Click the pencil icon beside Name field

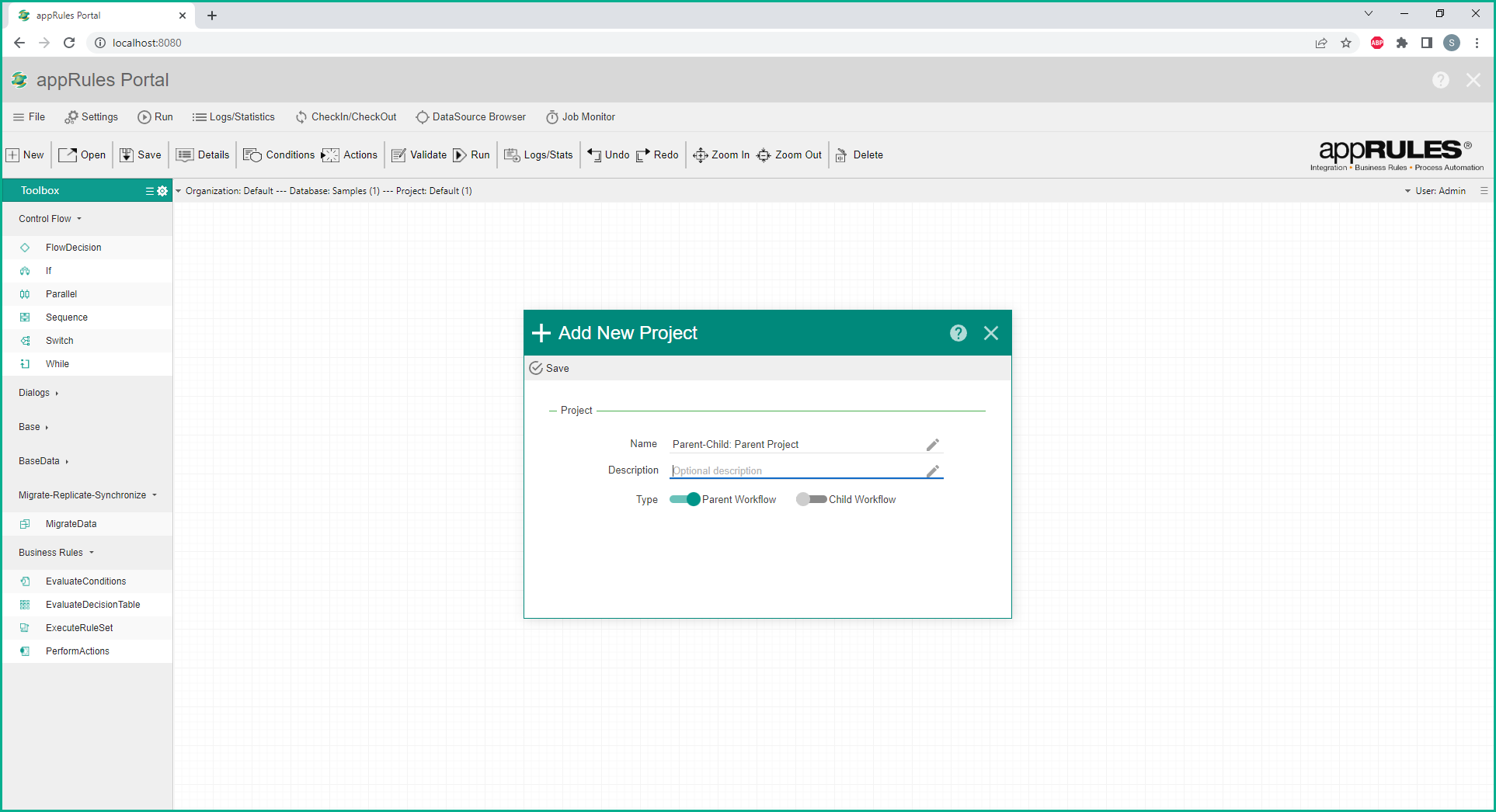pyautogui.click(x=932, y=445)
